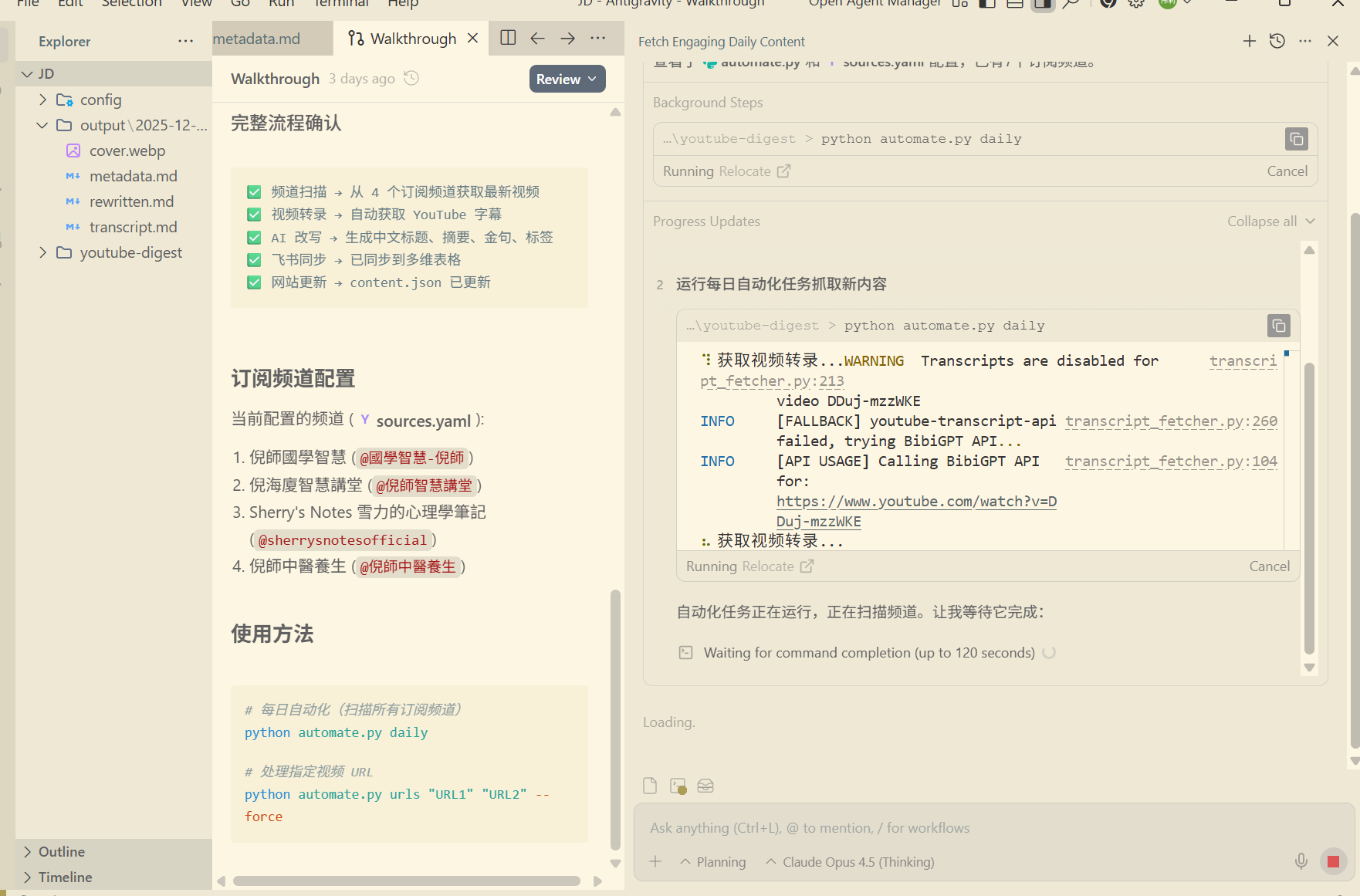Image resolution: width=1360 pixels, height=896 pixels.
Task: Start new conversation with plus icon
Action: pos(1249,41)
